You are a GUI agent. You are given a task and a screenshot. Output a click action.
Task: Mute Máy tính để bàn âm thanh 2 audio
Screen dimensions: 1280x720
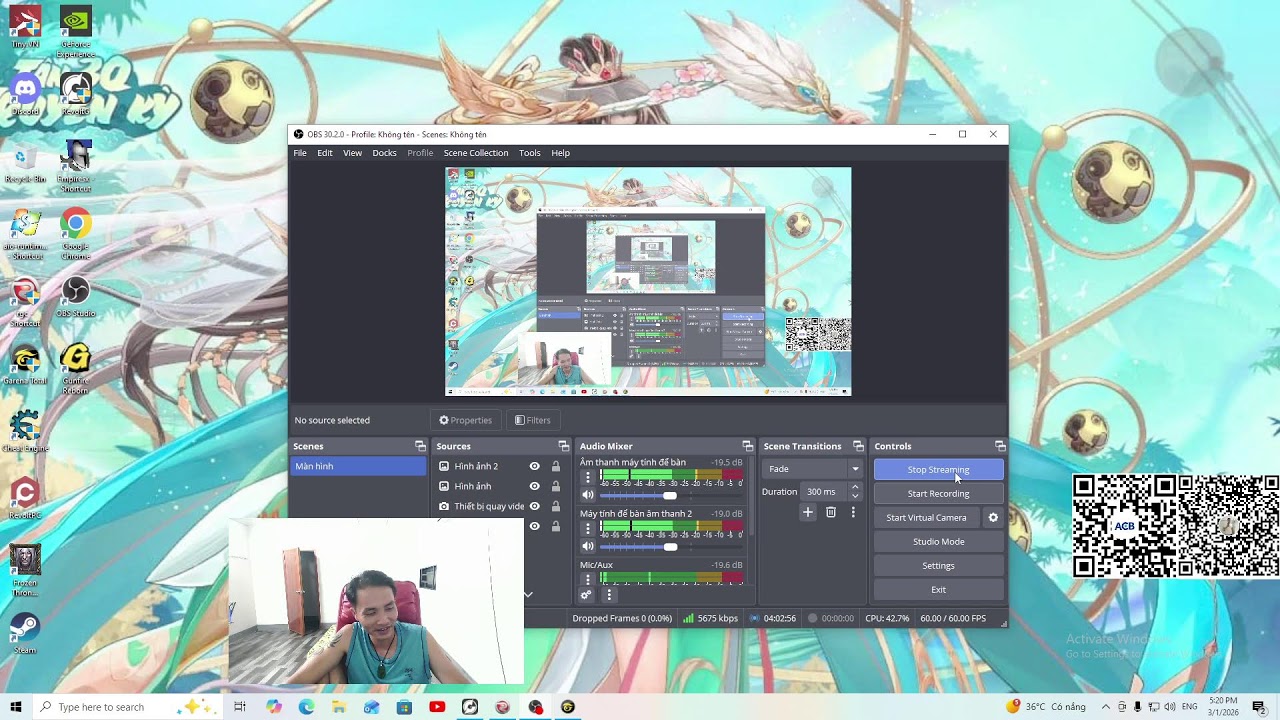pyautogui.click(x=588, y=546)
